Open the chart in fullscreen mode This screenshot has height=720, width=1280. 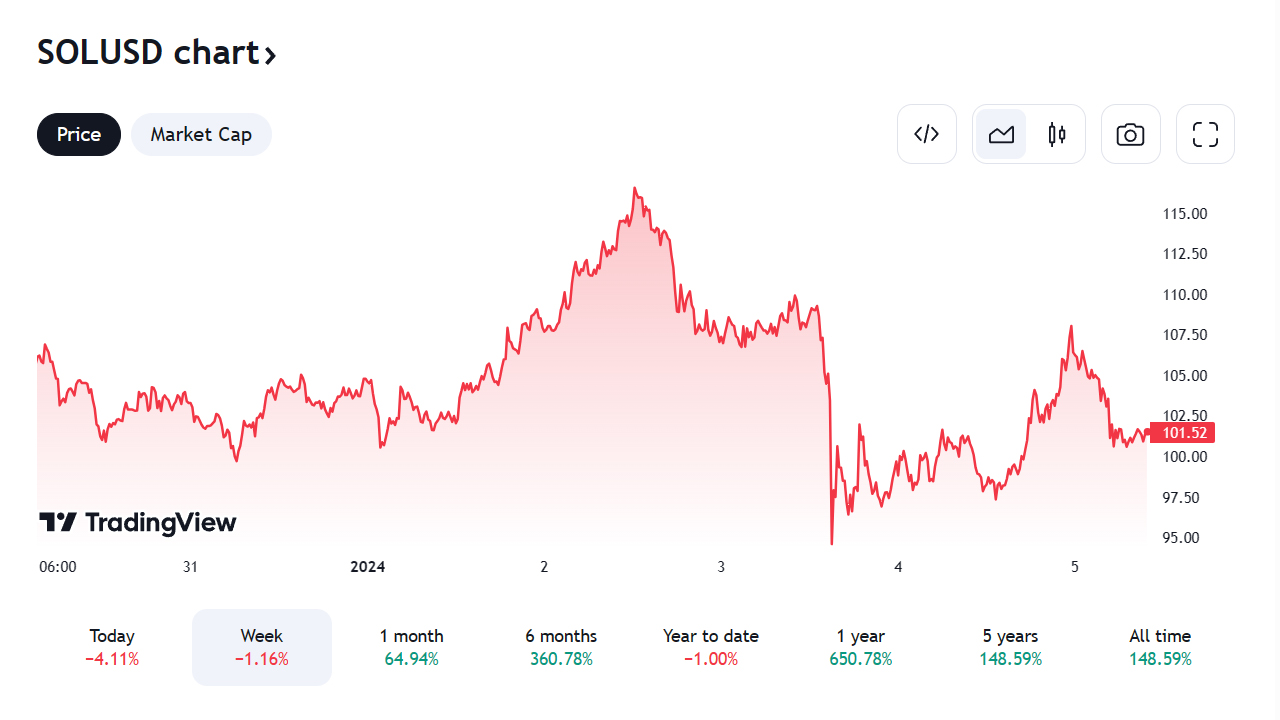(1205, 134)
